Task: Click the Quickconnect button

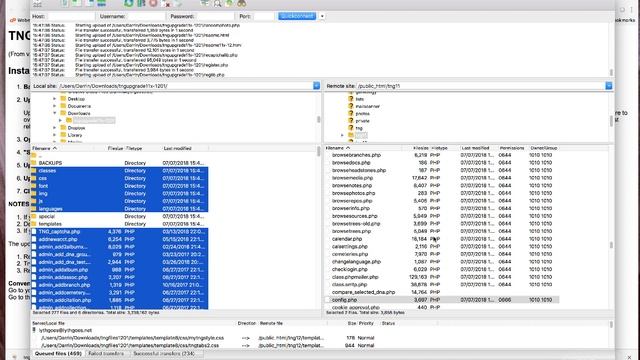Action: [297, 16]
